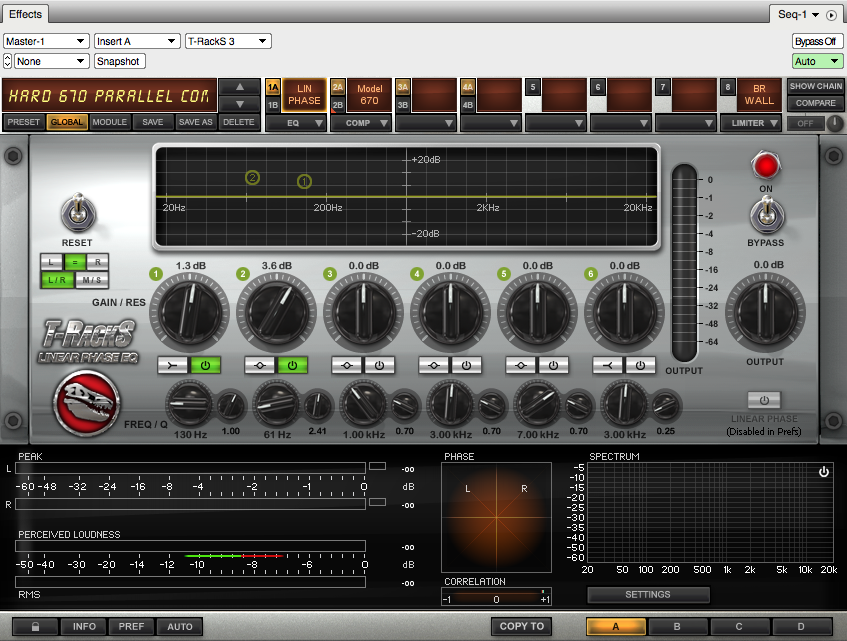Click the DELETE preset button

coord(239,122)
